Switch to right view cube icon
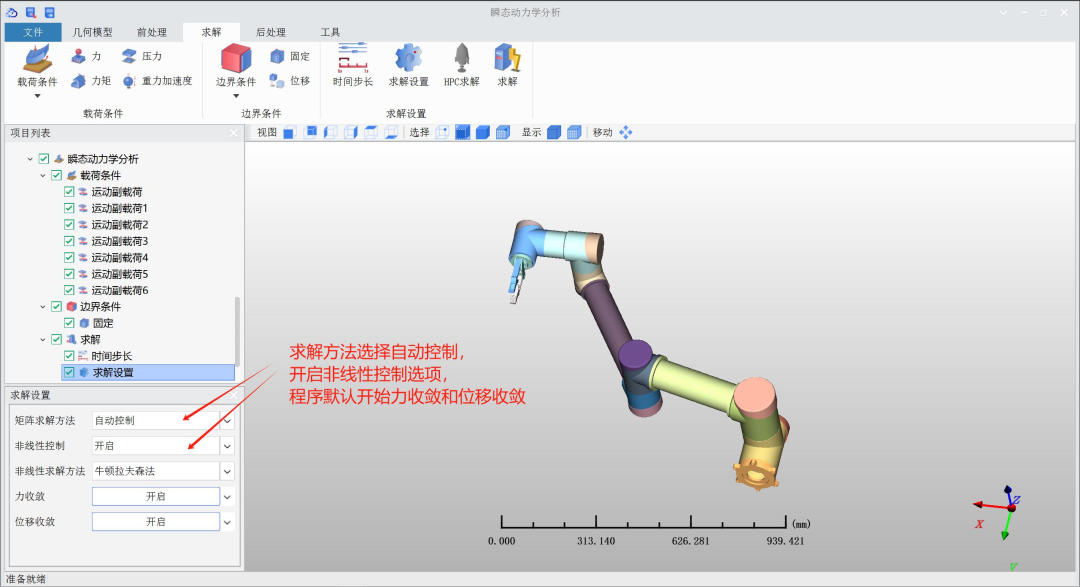Screen dimensions: 1080x587 pyautogui.click(x=351, y=132)
